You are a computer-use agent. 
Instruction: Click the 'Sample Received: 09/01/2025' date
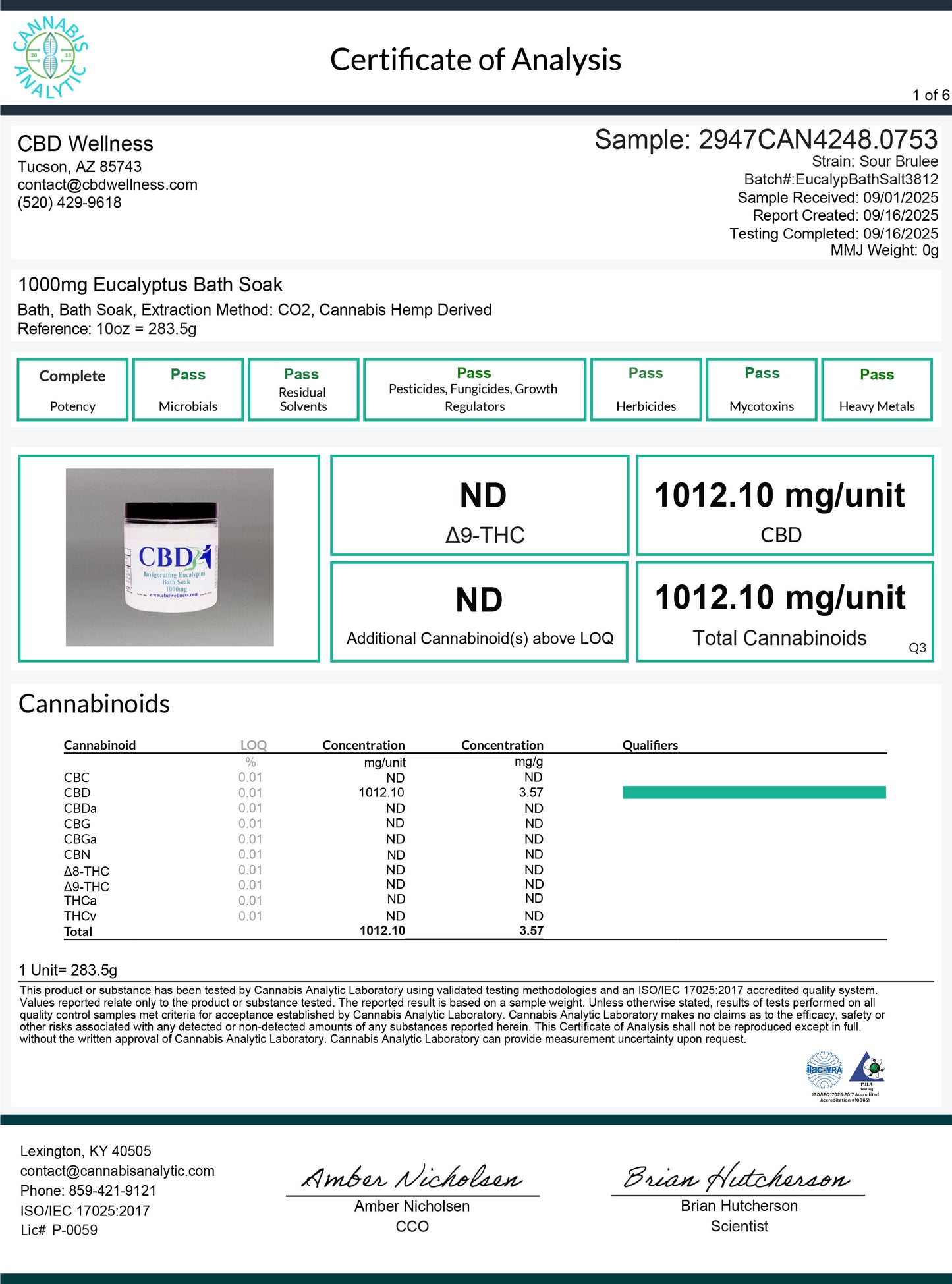tap(838, 198)
